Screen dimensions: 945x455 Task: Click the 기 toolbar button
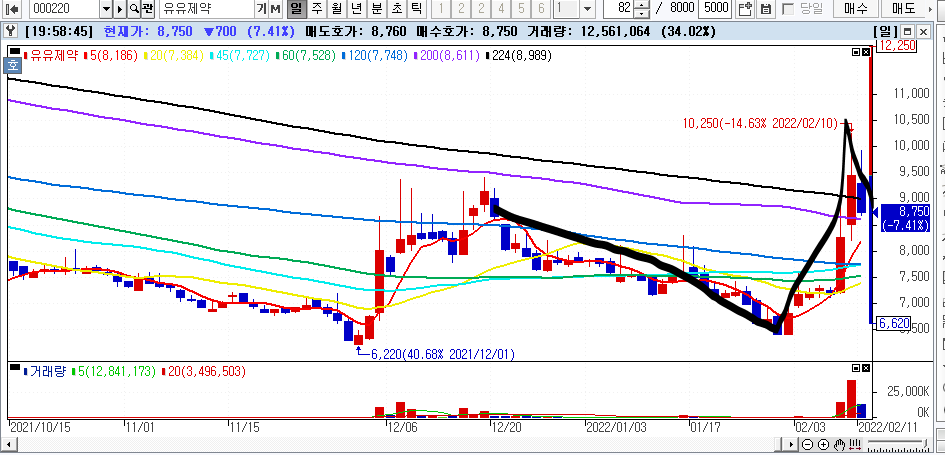[262, 8]
